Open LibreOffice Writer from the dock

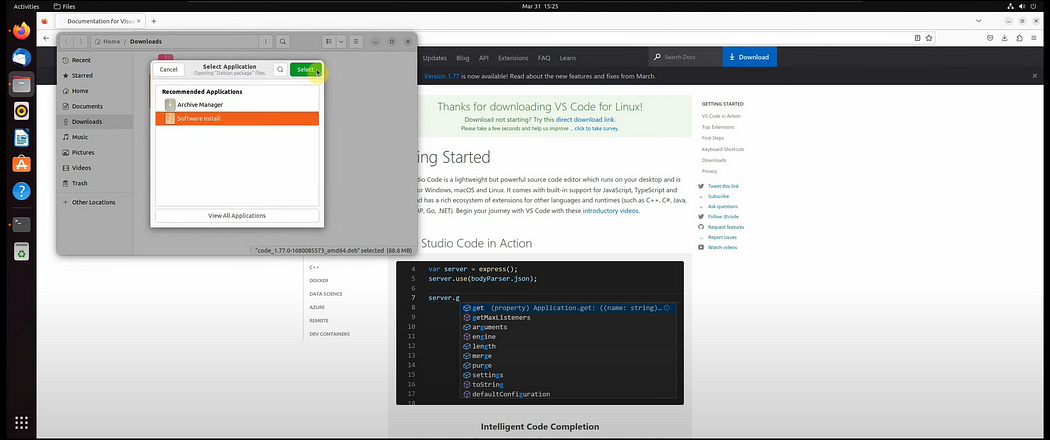21,138
